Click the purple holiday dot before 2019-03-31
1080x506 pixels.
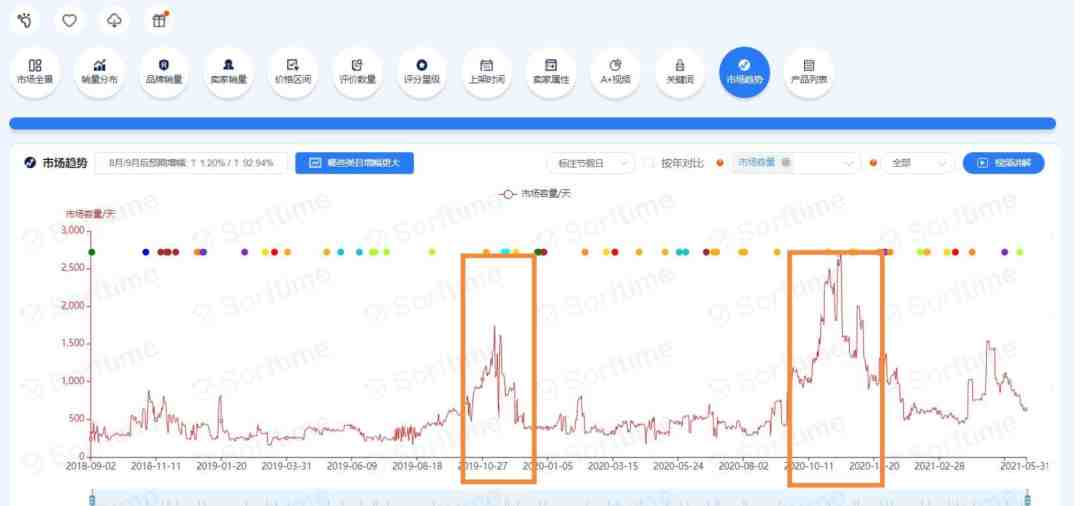click(x=245, y=252)
